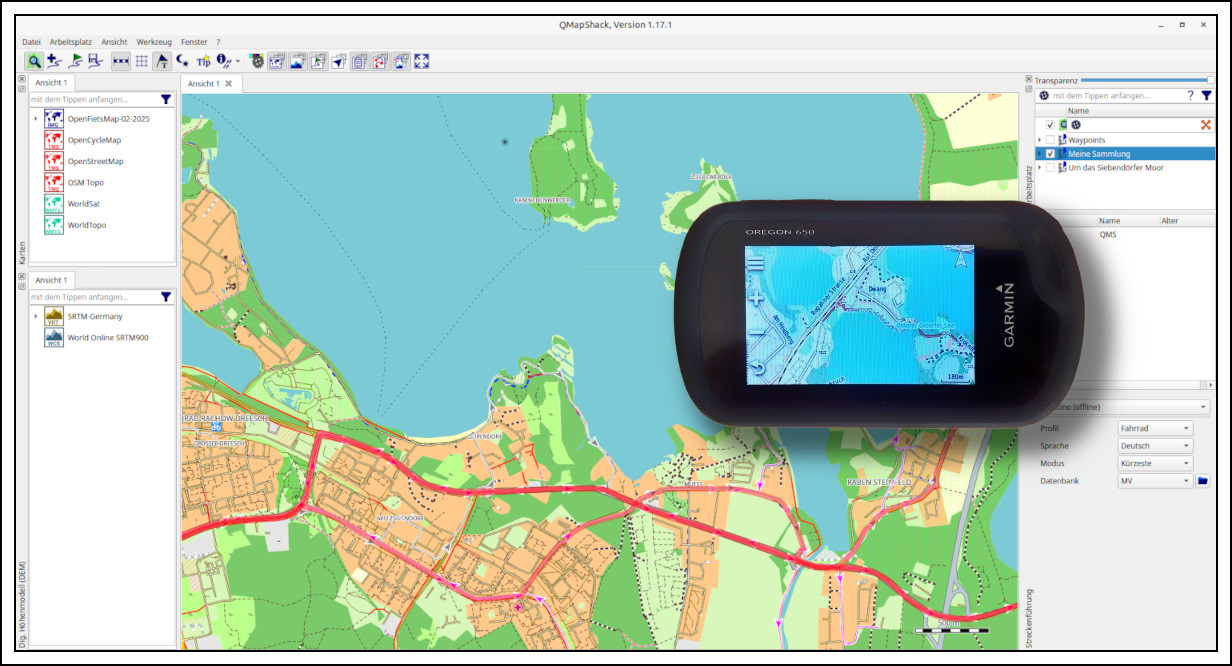
Task: Open the Arbeitsplatz menu
Action: click(x=71, y=42)
